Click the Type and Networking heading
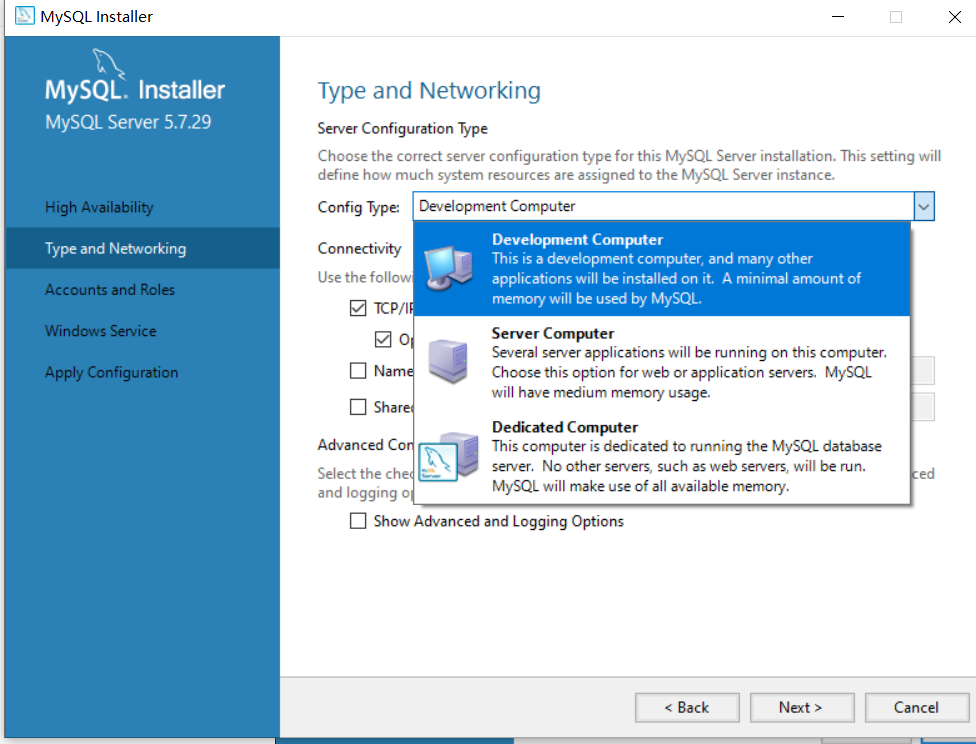 click(x=429, y=91)
